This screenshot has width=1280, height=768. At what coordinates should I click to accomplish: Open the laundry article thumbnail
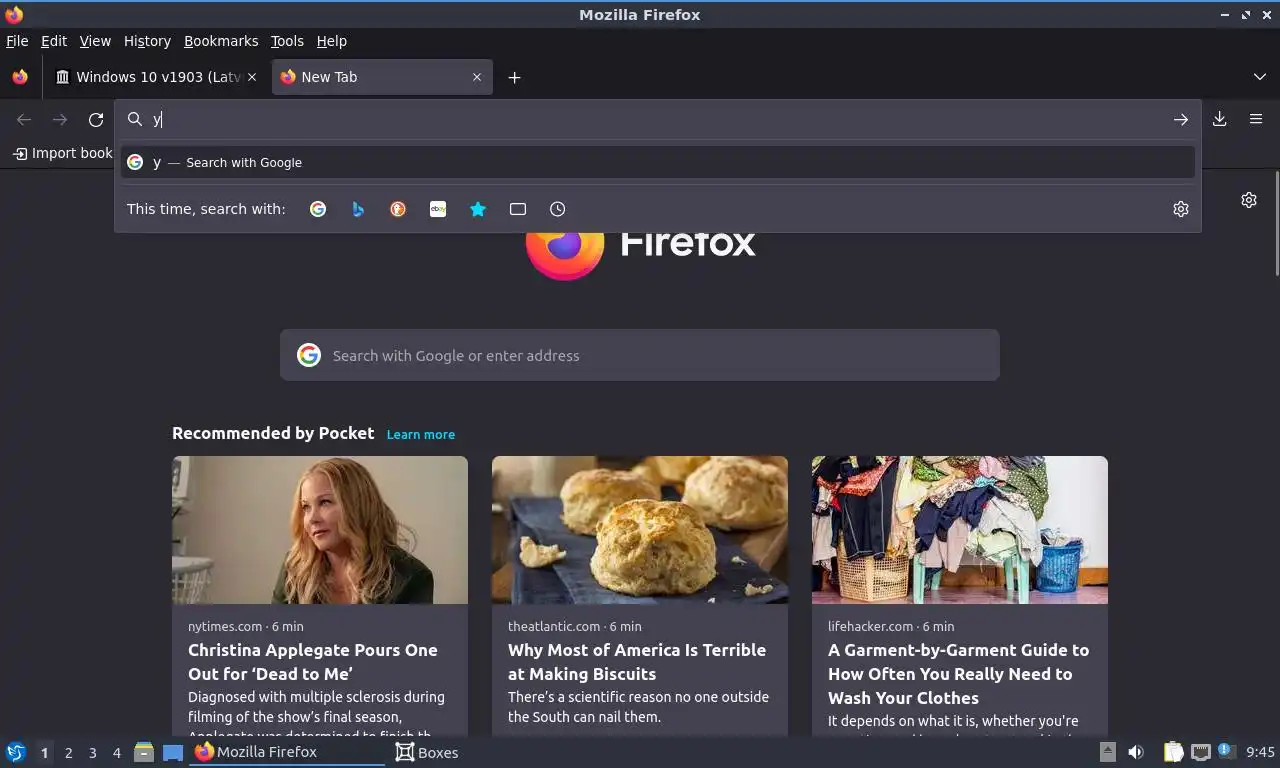[960, 530]
